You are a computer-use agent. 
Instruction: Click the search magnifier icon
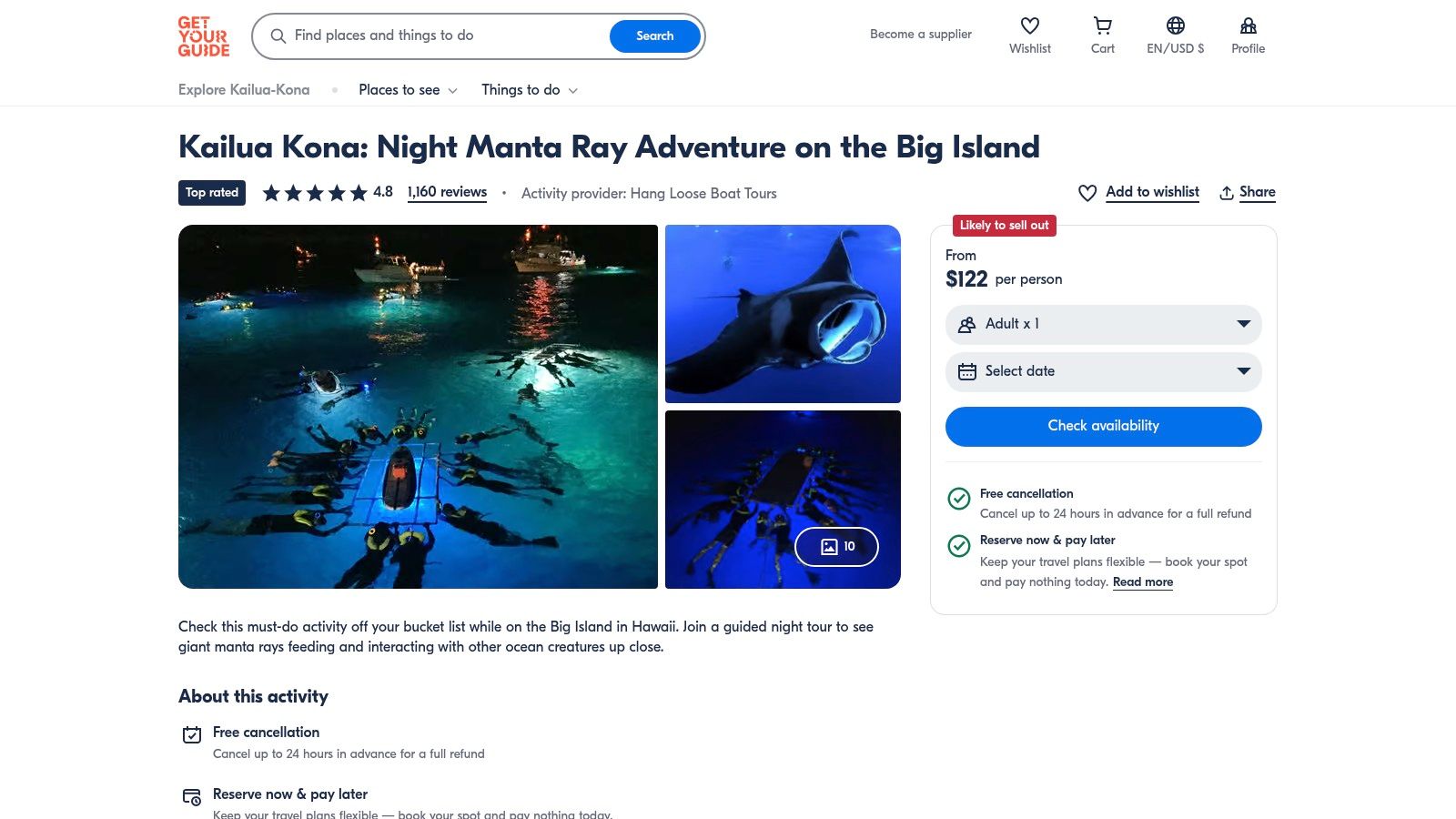pos(278,36)
